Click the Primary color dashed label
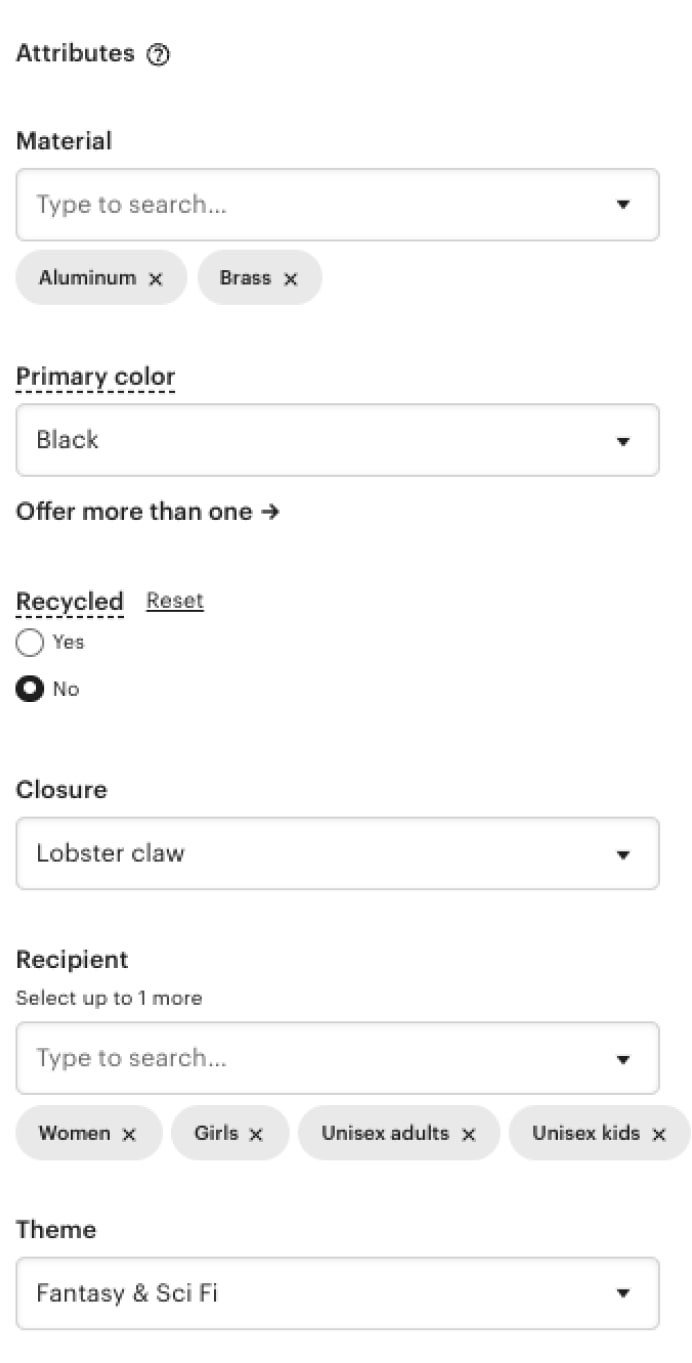Image resolution: width=692 pixels, height=1363 pixels. [95, 376]
